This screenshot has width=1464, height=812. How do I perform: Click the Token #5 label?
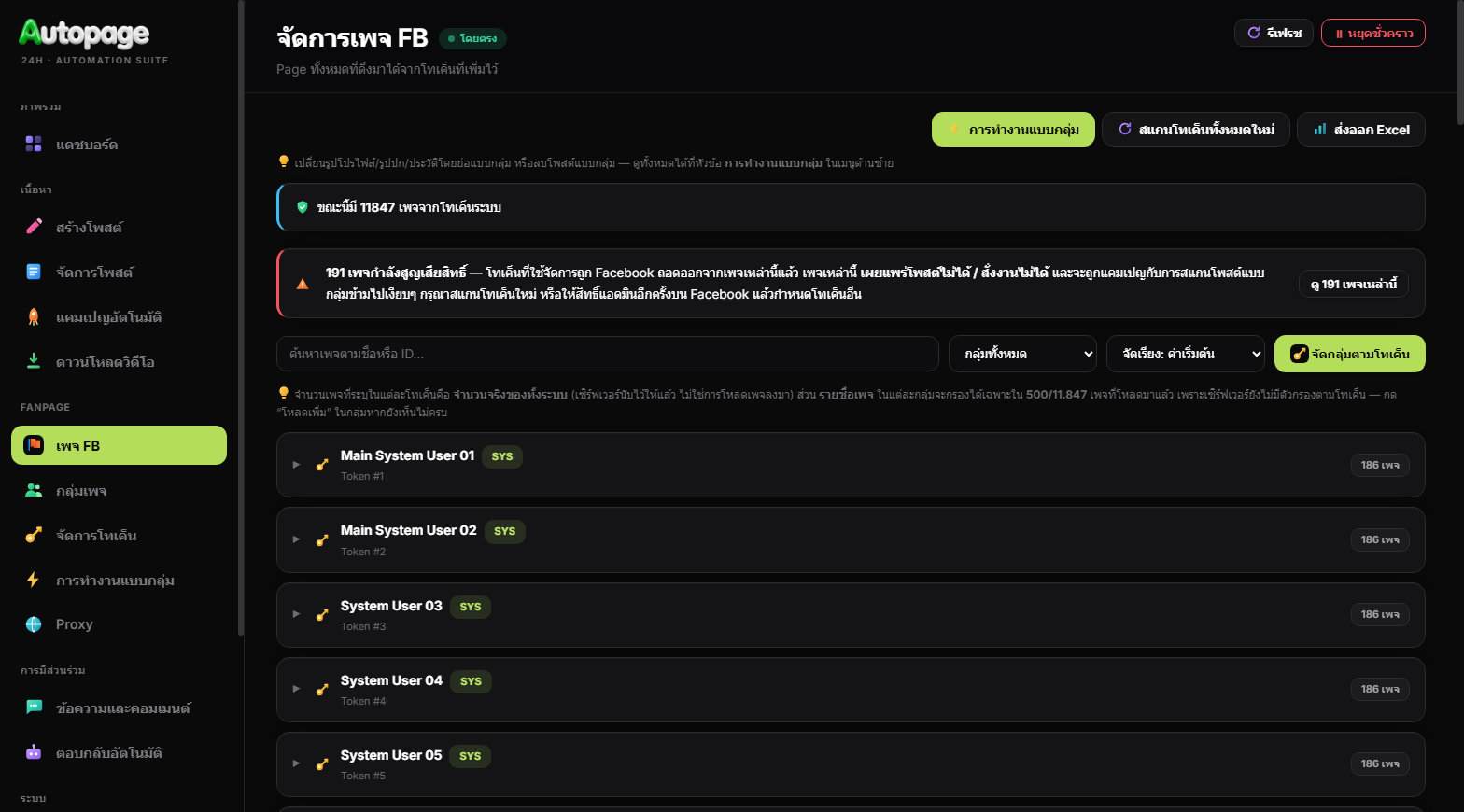point(363,776)
